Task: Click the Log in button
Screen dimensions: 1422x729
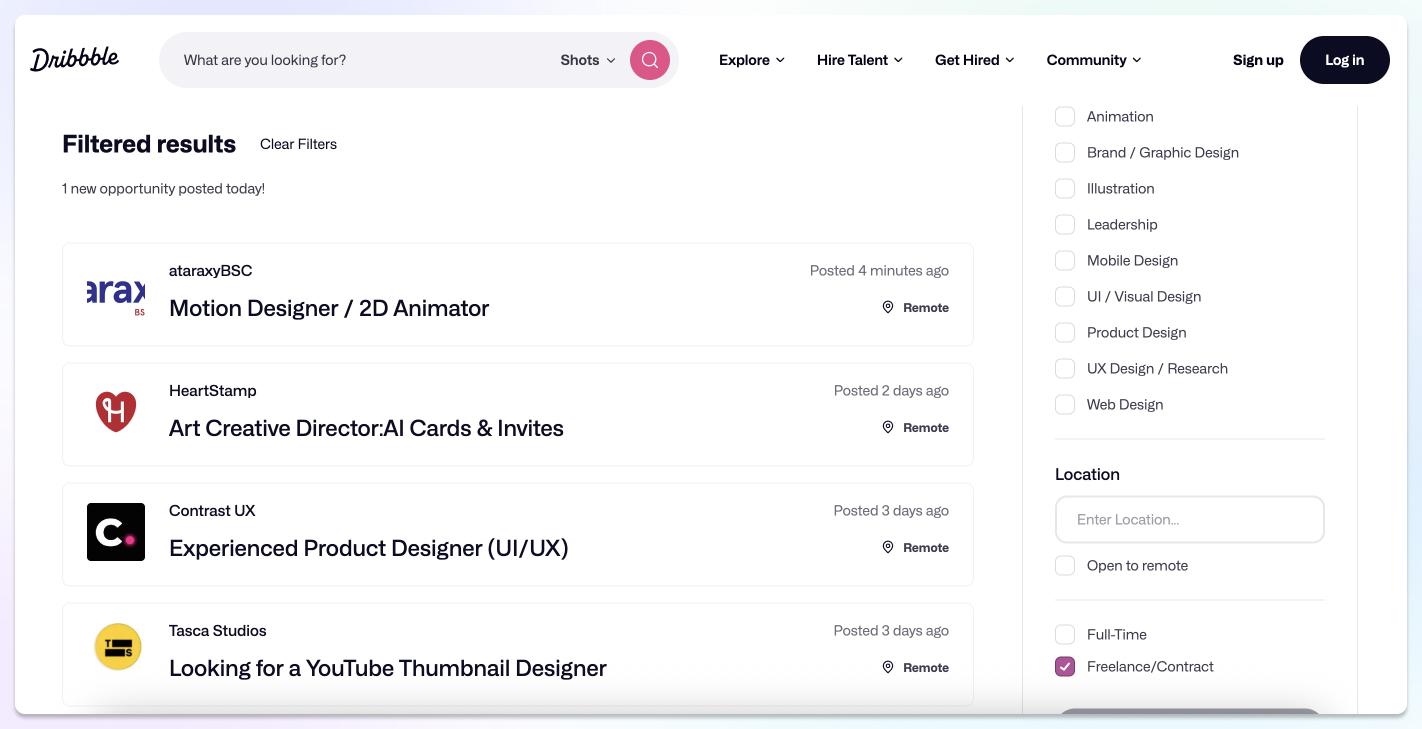Action: [1344, 60]
